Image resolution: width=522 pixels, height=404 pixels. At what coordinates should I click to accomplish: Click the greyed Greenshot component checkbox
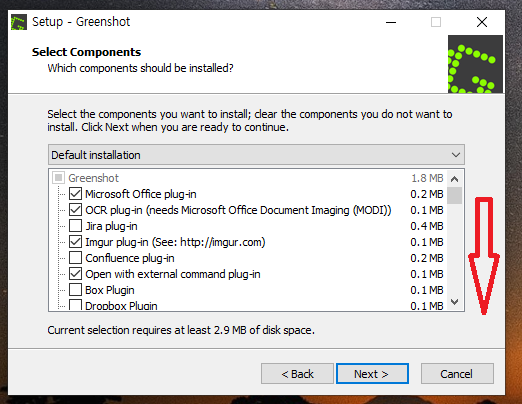tap(59, 178)
